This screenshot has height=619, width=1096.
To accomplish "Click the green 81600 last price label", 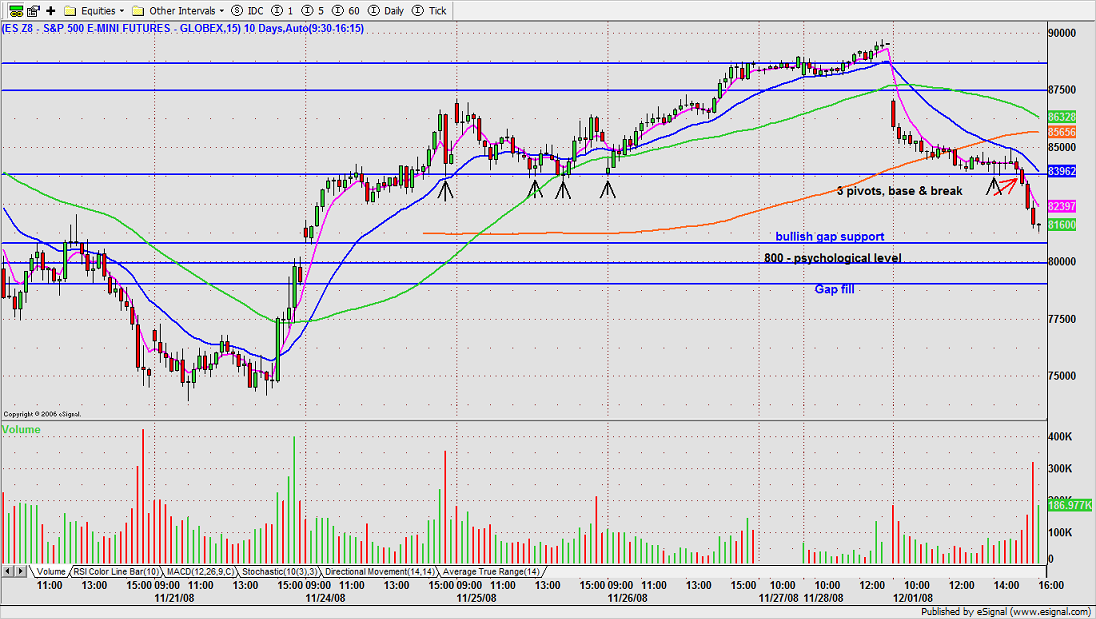I will pyautogui.click(x=1062, y=225).
